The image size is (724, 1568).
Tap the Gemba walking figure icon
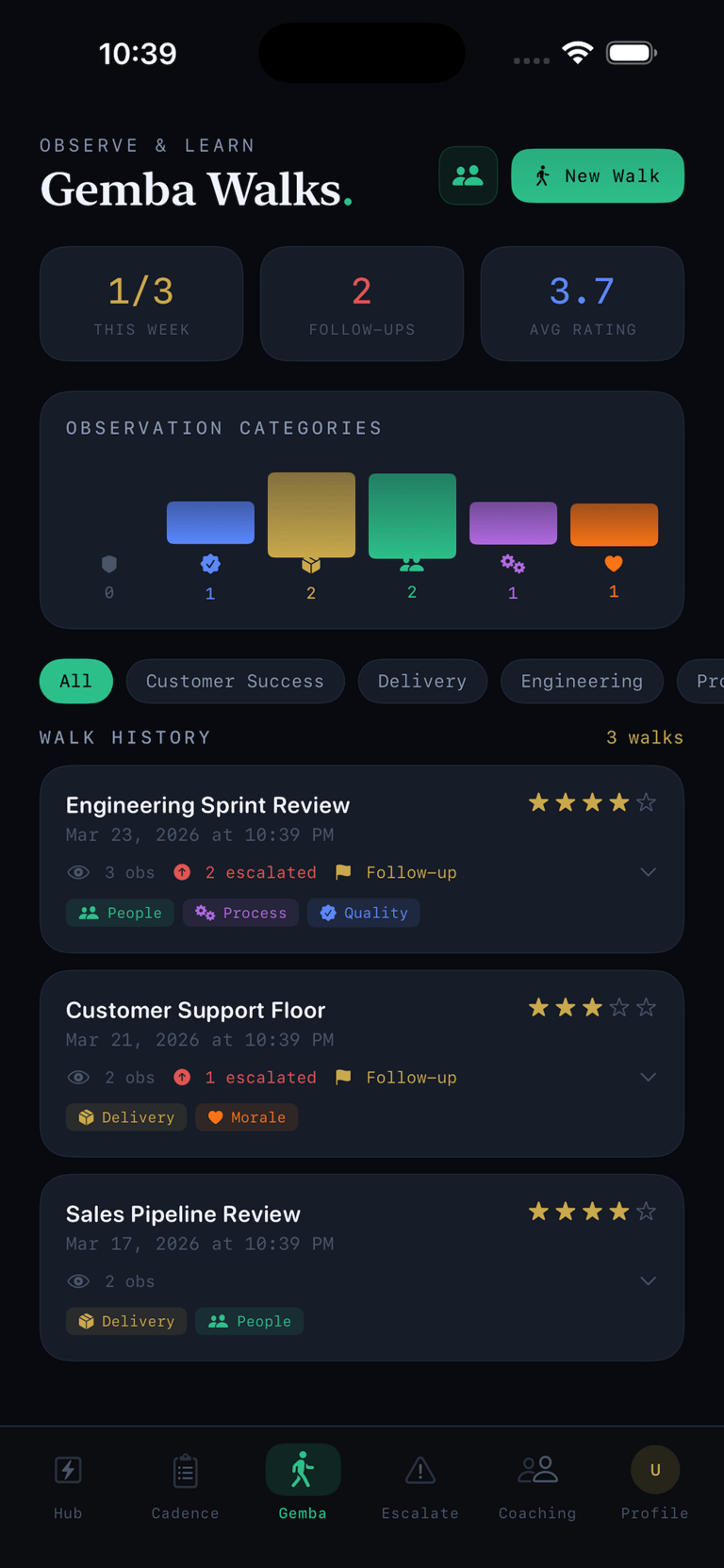point(303,1470)
